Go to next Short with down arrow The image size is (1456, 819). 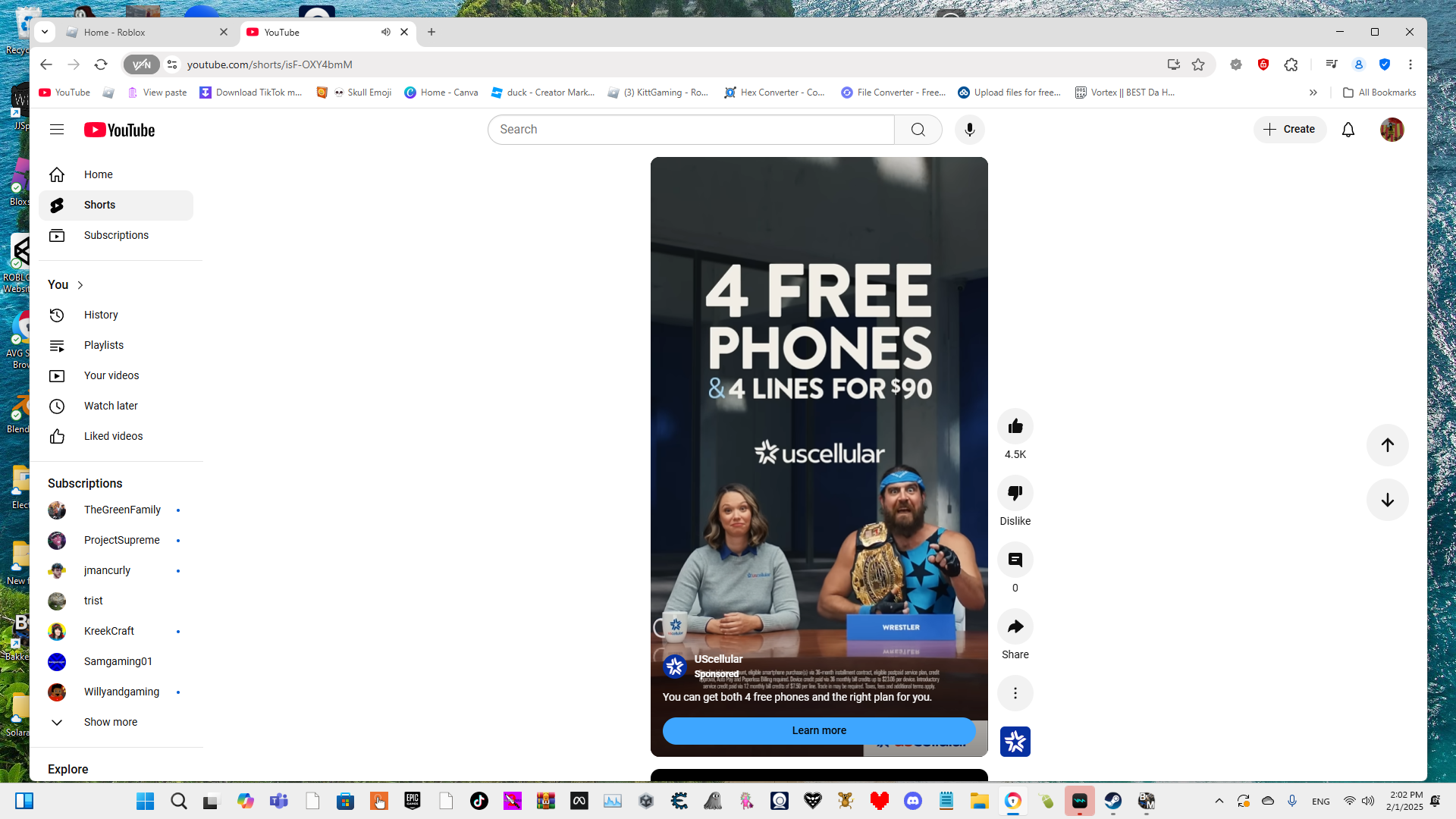point(1387,500)
